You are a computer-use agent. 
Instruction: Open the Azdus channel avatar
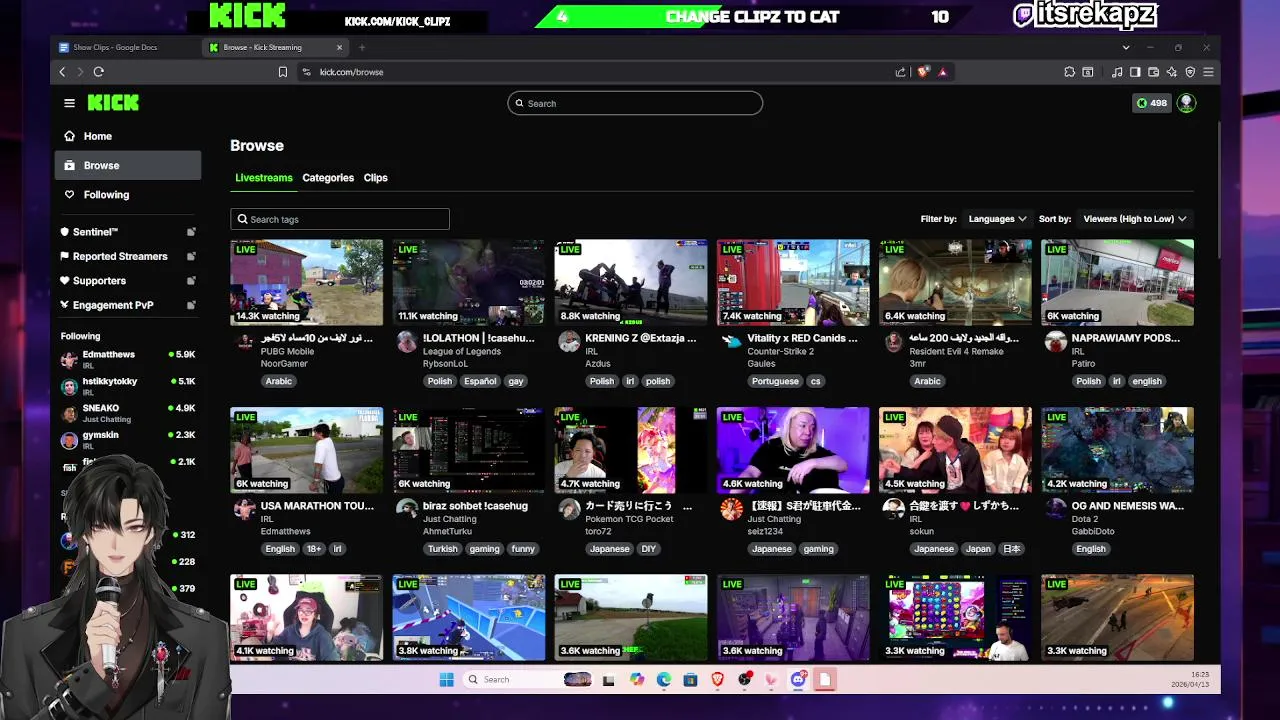[x=569, y=342]
